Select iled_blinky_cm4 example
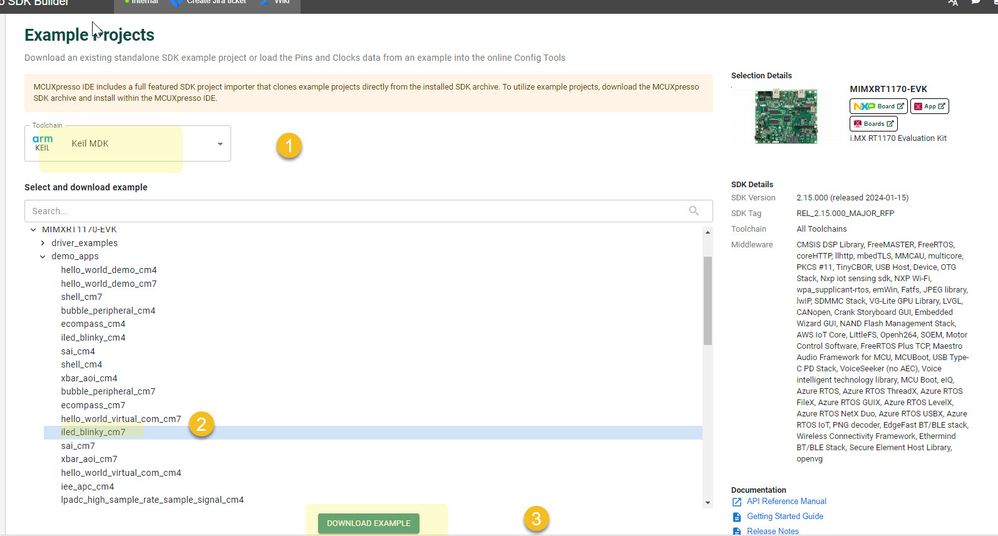Viewport: 998px width, 536px height. [93, 337]
